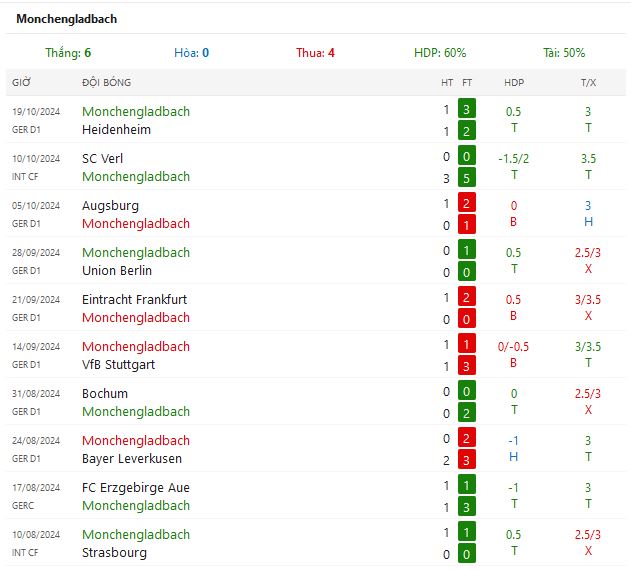The height and width of the screenshot is (570, 631).
Task: Click the date 24/08/2024
Action: [36, 440]
